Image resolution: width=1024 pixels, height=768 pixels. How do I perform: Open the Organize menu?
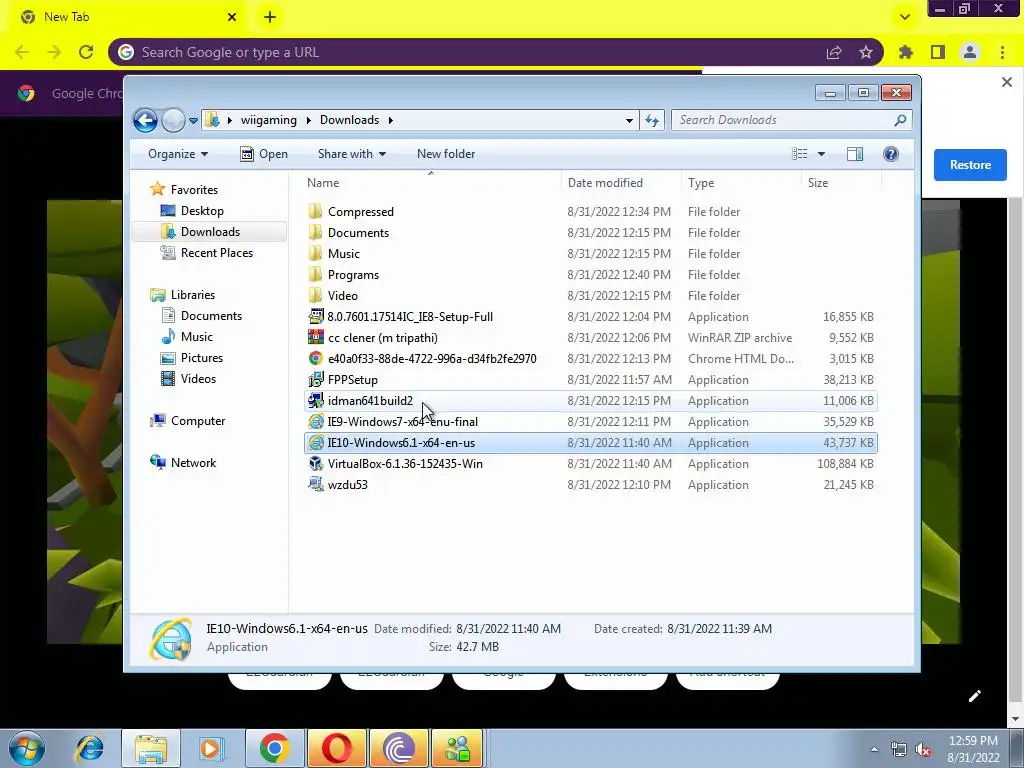click(x=178, y=154)
